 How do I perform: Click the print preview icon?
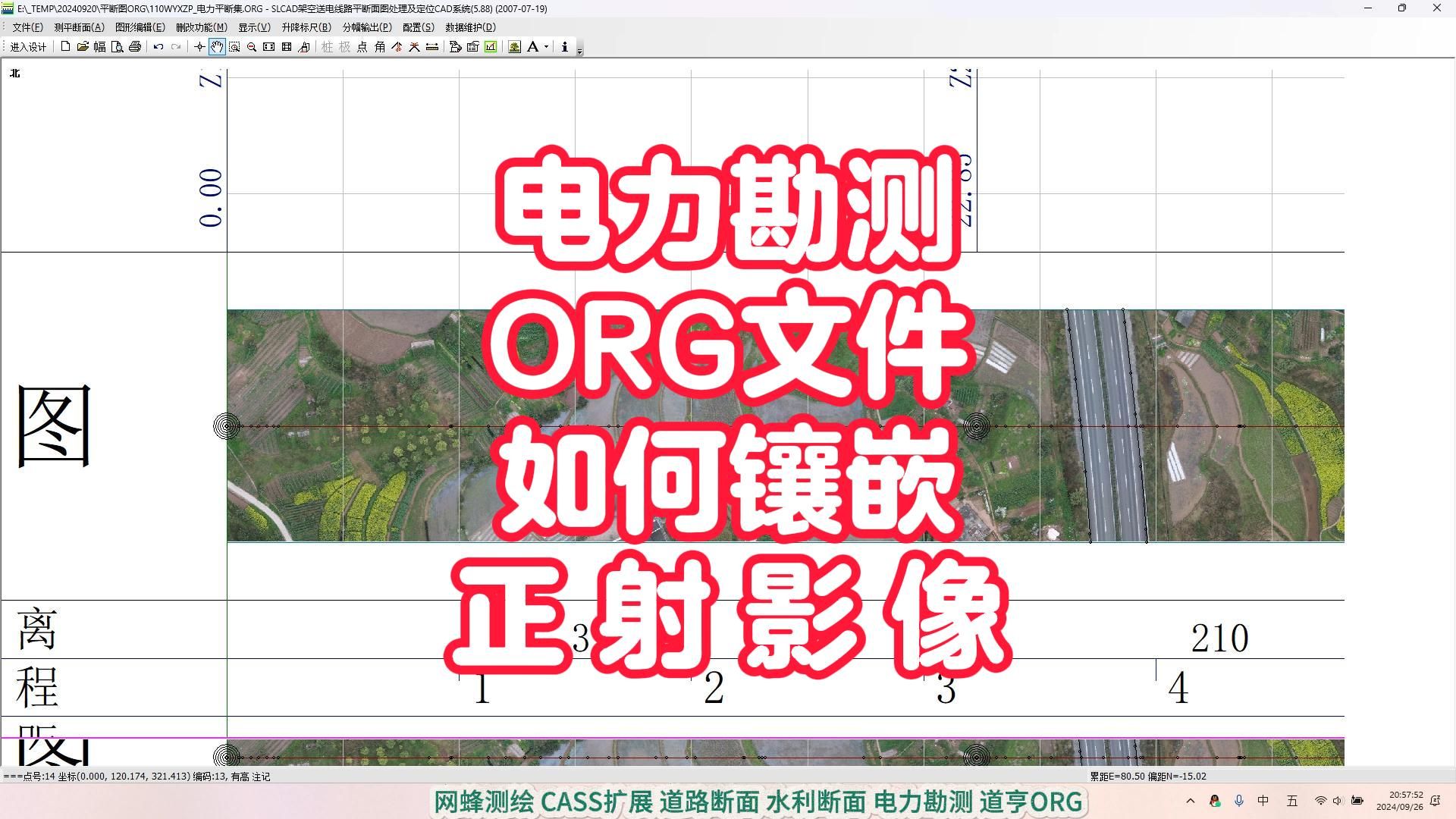117,47
